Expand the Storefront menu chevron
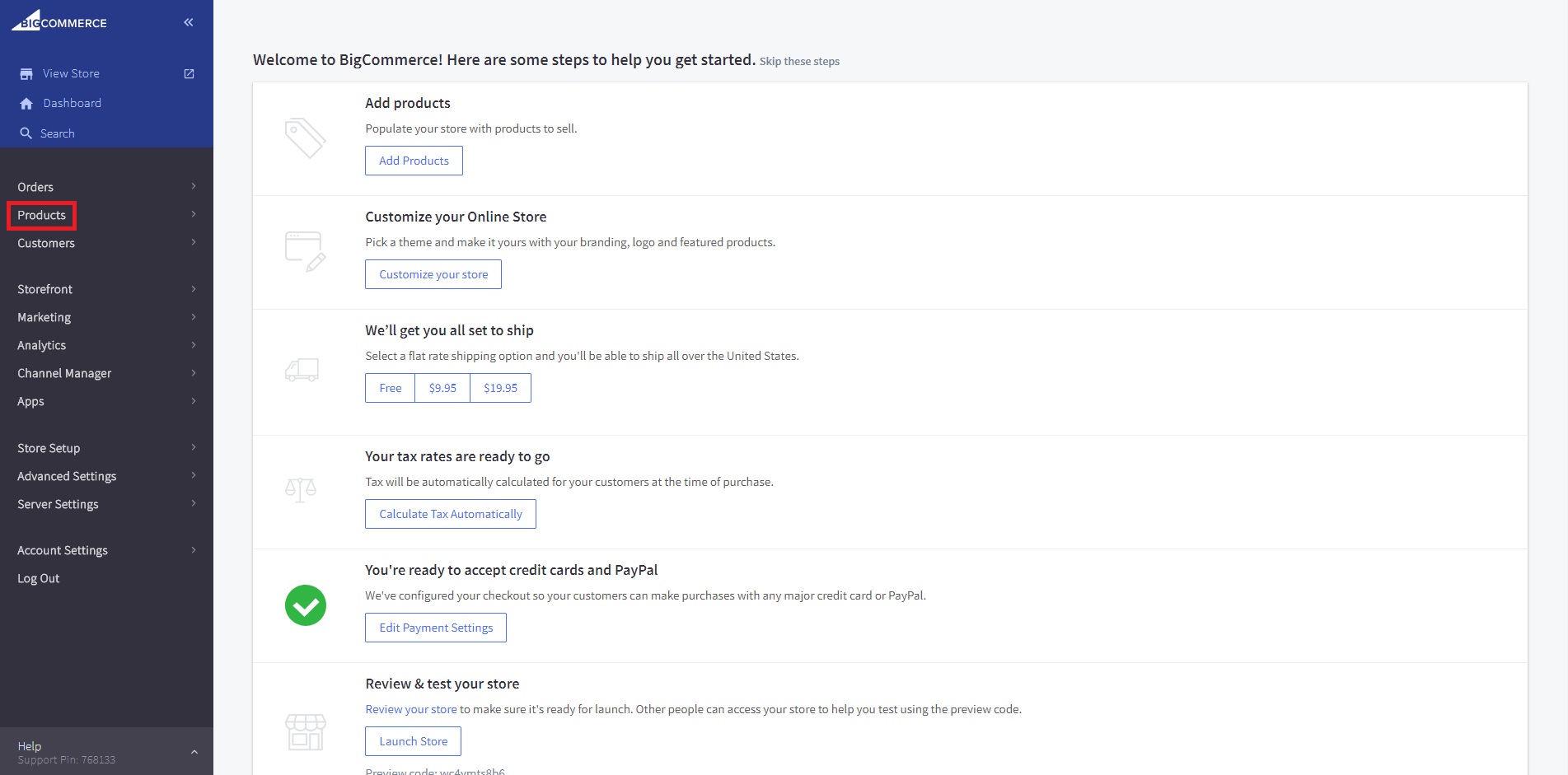 (194, 288)
